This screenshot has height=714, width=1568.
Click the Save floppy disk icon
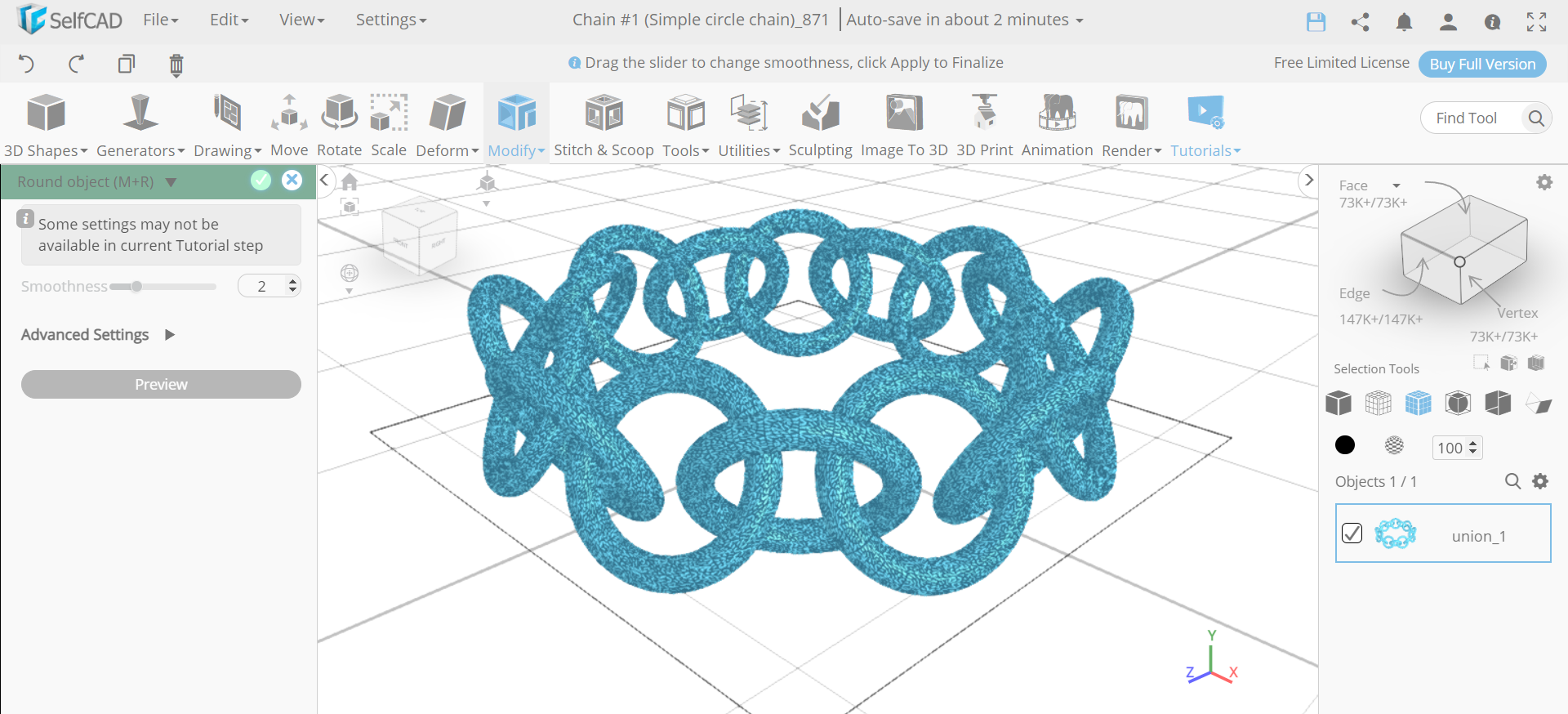(1316, 22)
